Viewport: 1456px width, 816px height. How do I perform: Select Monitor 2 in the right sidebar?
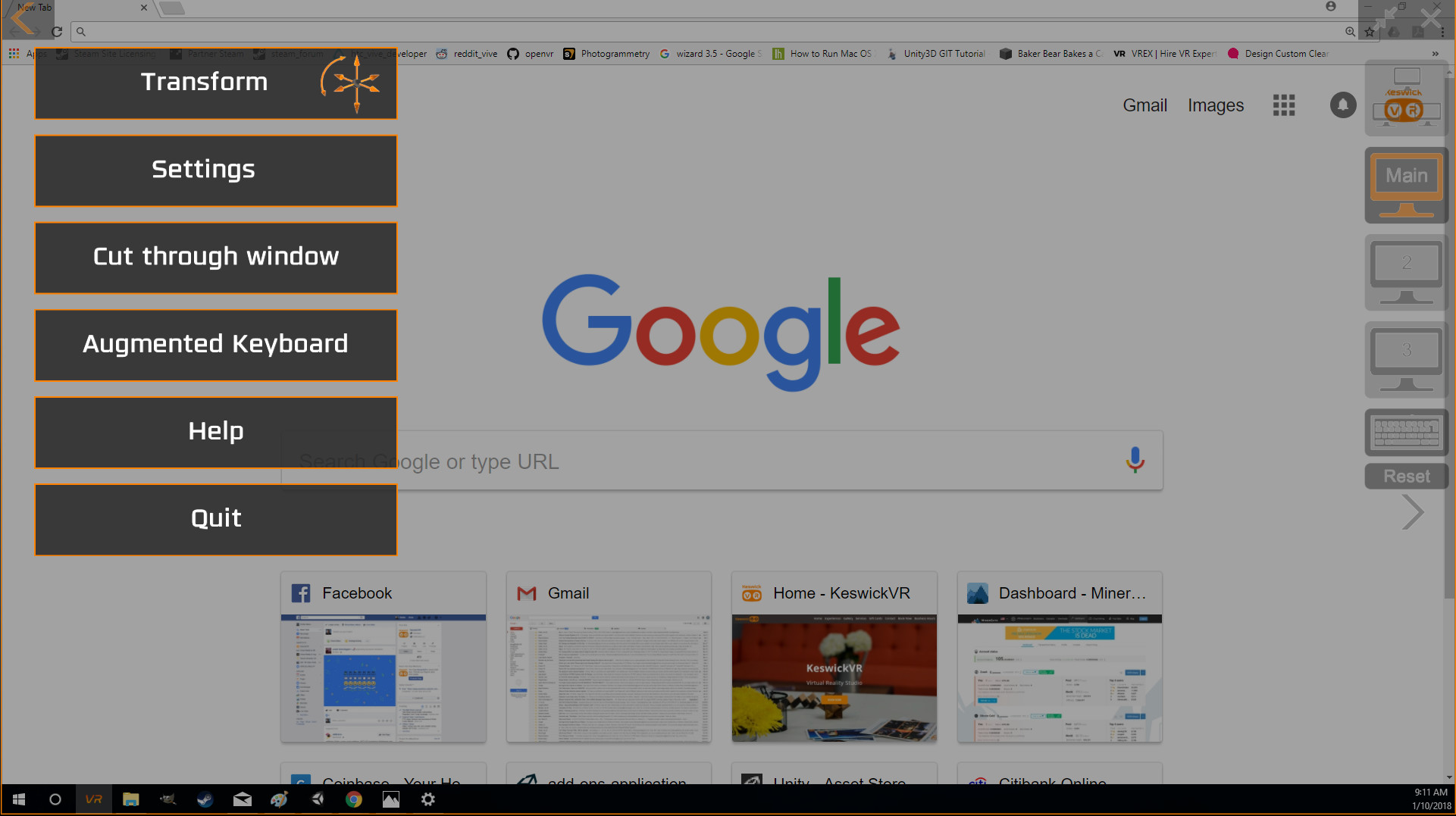click(x=1406, y=273)
